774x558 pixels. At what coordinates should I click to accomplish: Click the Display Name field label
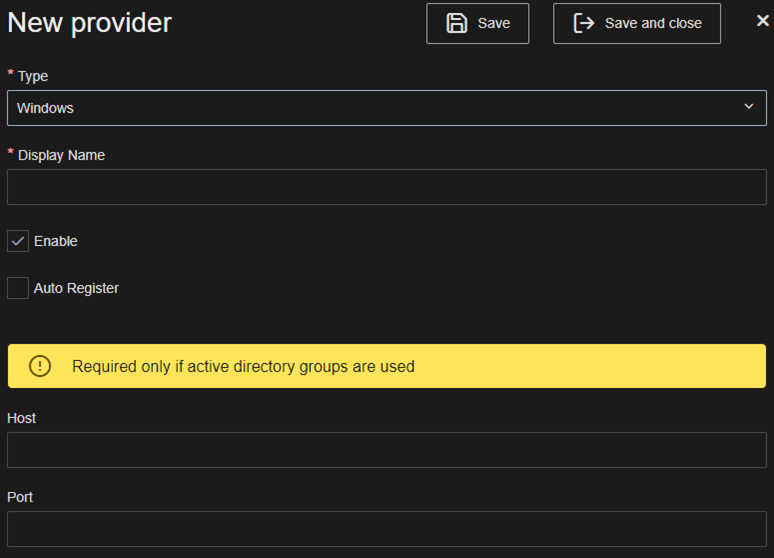61,155
